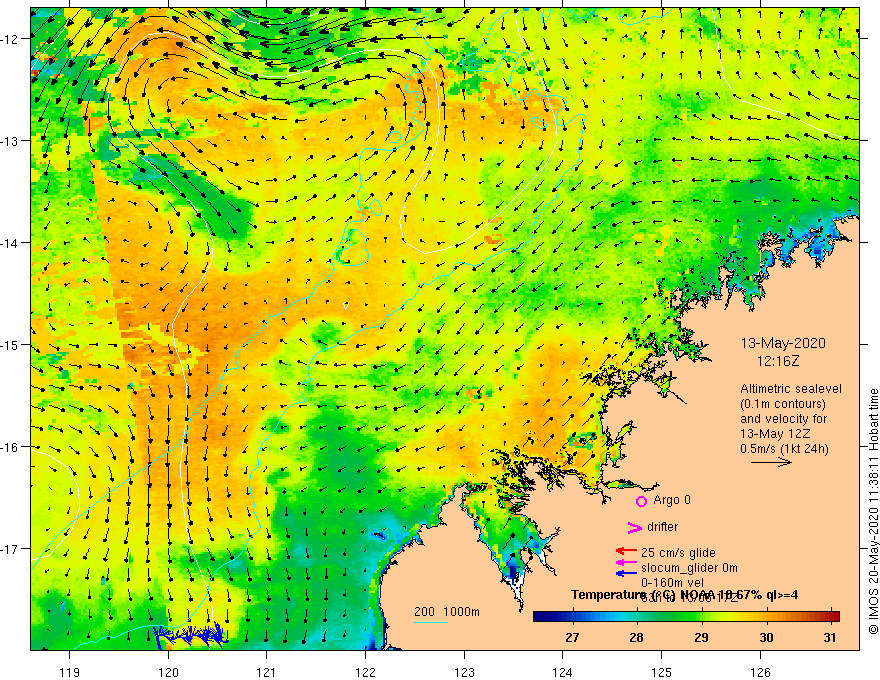This screenshot has width=880, height=680.
Task: Click the longitude axis label 125
Action: (x=662, y=672)
